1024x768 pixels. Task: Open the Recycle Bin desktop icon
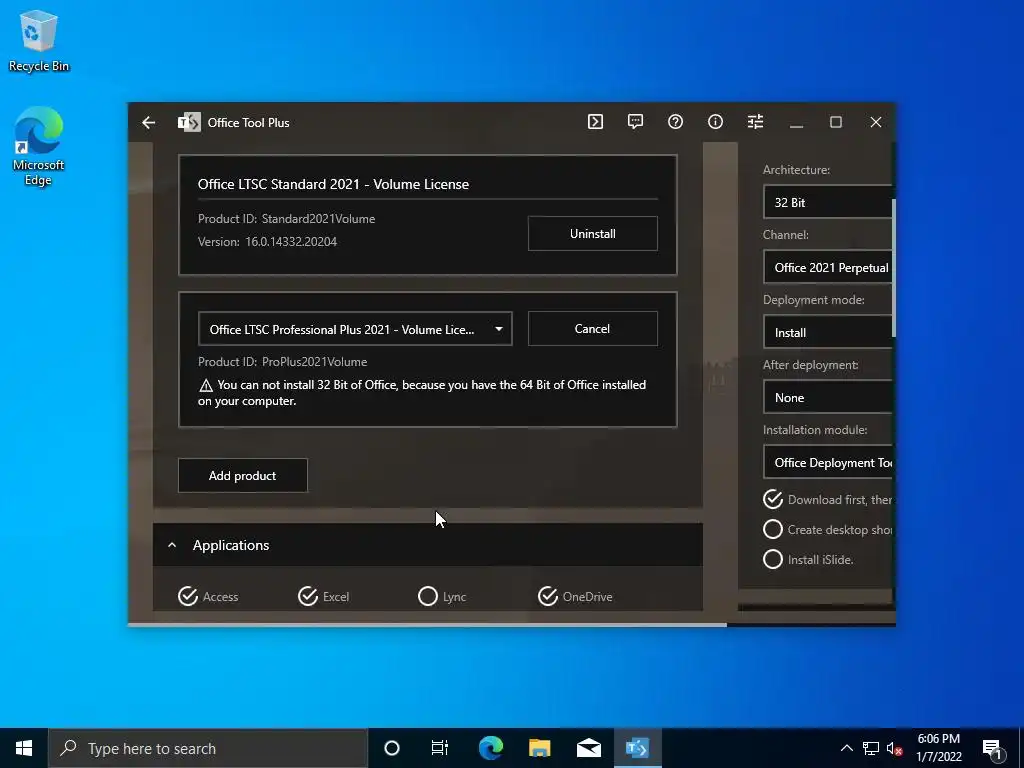(x=39, y=41)
